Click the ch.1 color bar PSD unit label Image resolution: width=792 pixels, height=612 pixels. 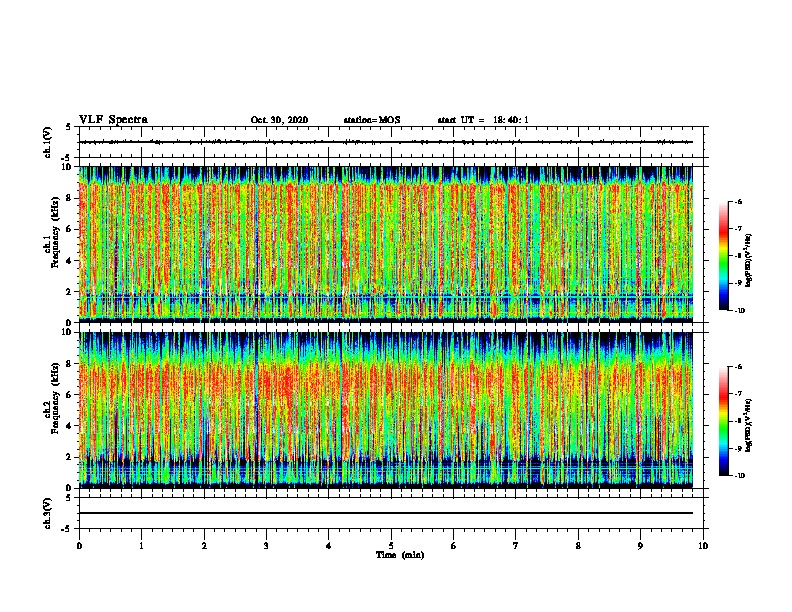coord(749,261)
